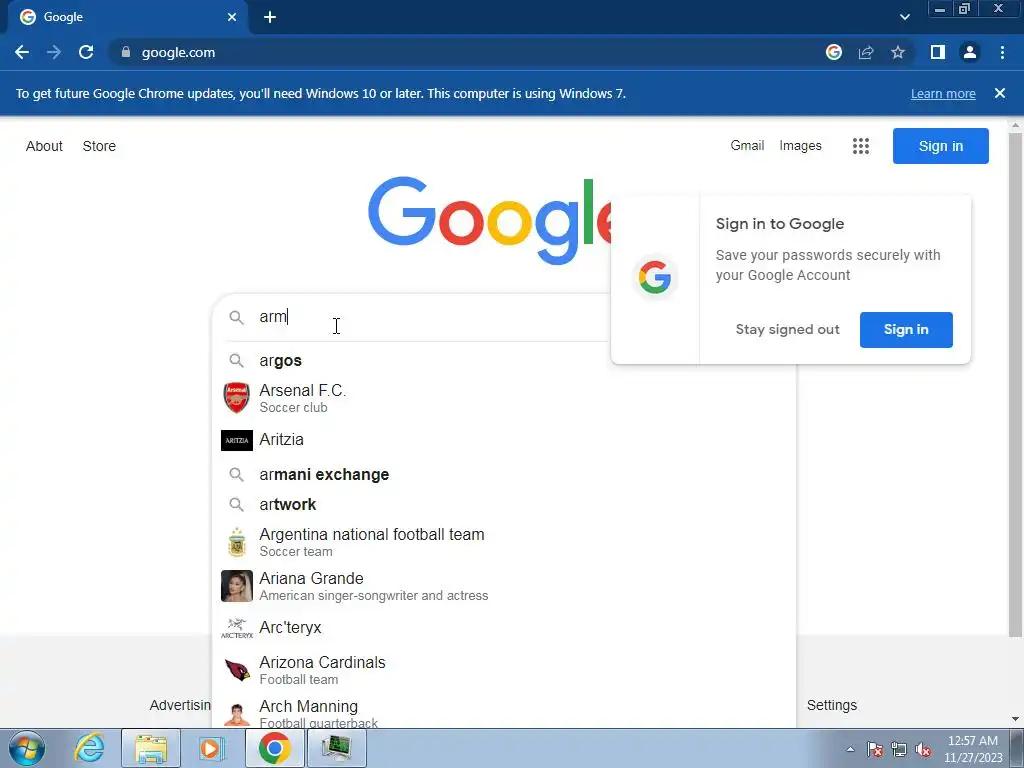Open the tab search dropdown arrow

[904, 17]
